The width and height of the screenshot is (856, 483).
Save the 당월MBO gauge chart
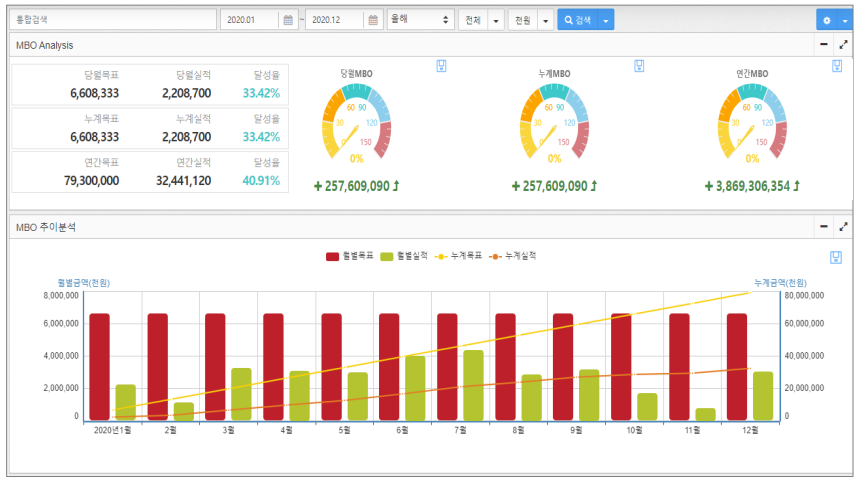click(x=441, y=66)
